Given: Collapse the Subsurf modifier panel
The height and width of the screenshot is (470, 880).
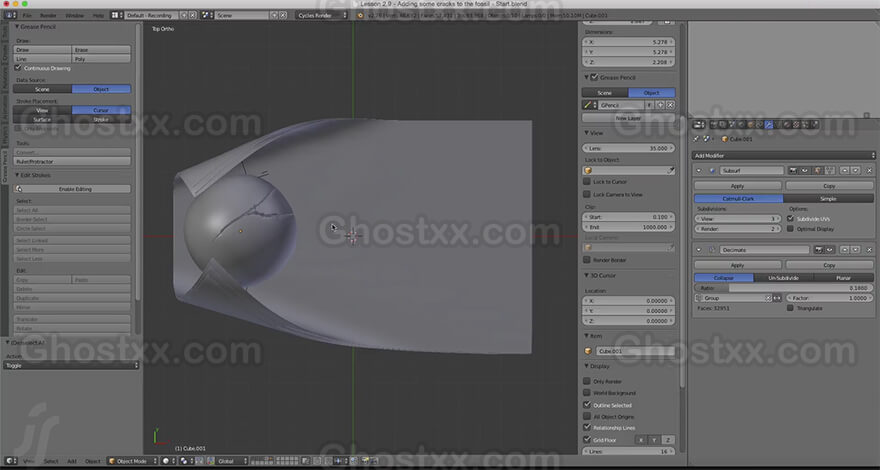Looking at the screenshot, I should click(699, 170).
